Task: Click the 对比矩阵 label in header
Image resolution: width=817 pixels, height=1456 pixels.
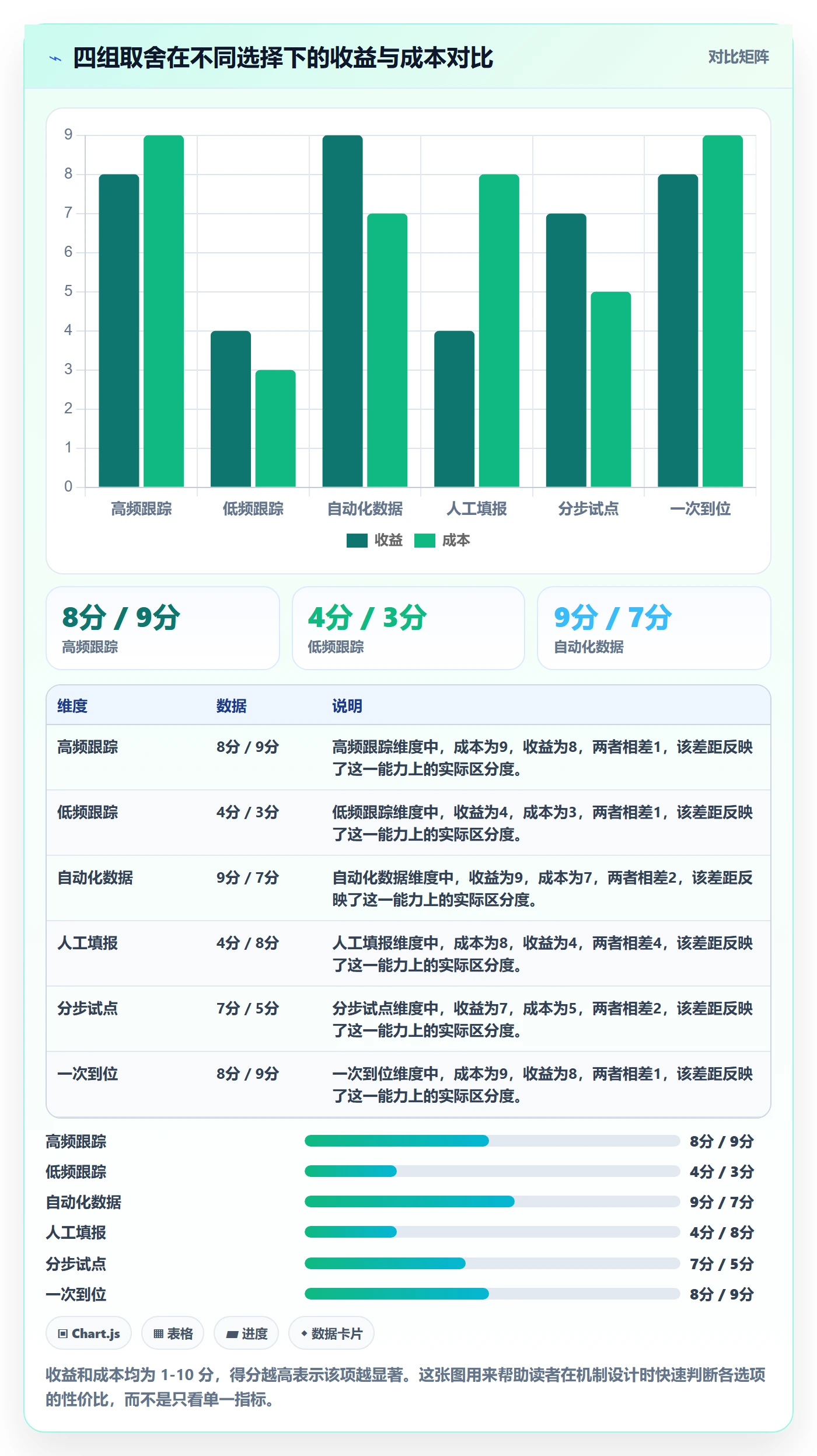Action: tap(738, 57)
